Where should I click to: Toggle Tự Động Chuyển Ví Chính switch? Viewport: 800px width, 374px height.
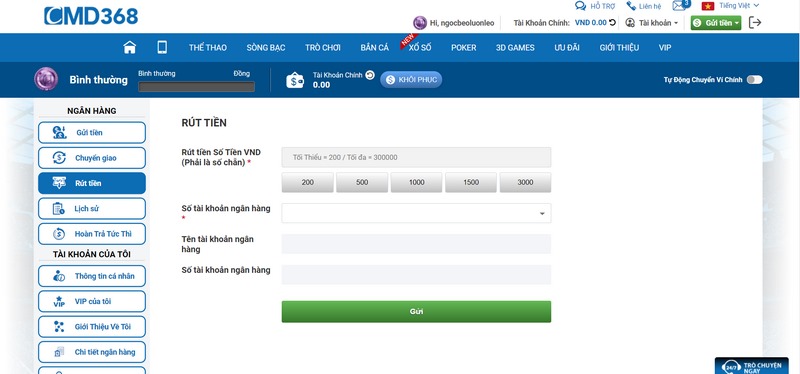(x=754, y=80)
